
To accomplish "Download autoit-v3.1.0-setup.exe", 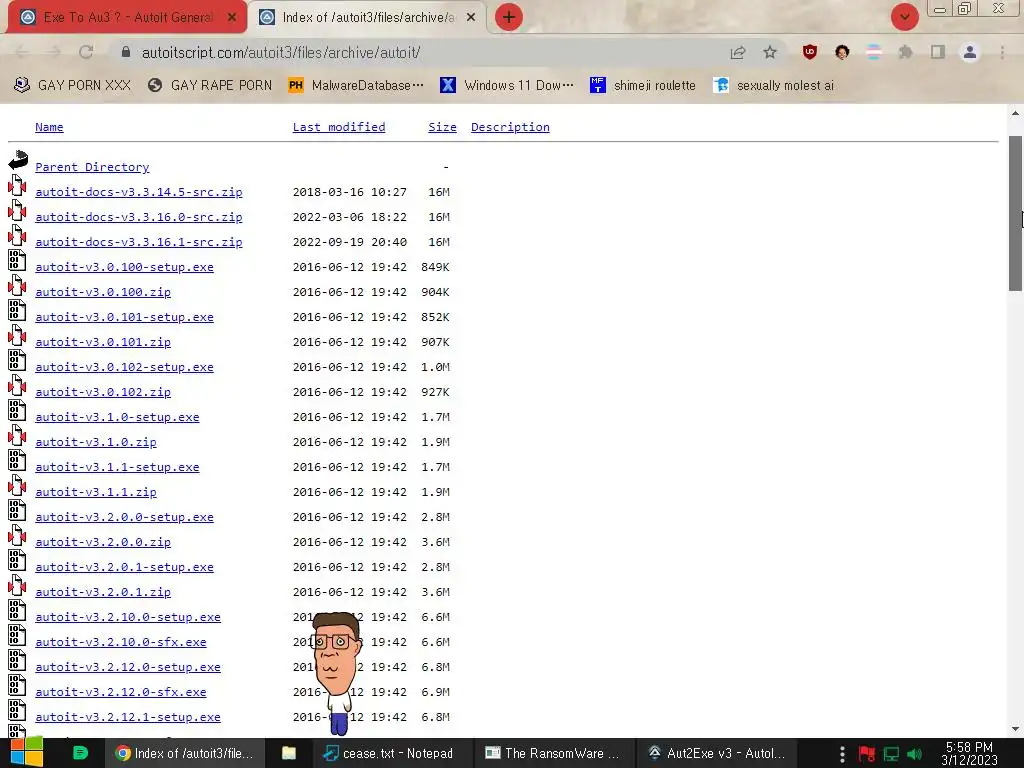I will [x=117, y=417].
